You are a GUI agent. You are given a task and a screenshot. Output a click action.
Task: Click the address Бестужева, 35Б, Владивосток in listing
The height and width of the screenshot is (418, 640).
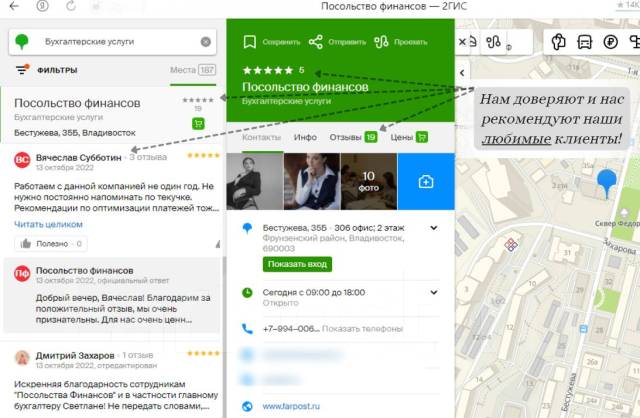click(x=75, y=133)
